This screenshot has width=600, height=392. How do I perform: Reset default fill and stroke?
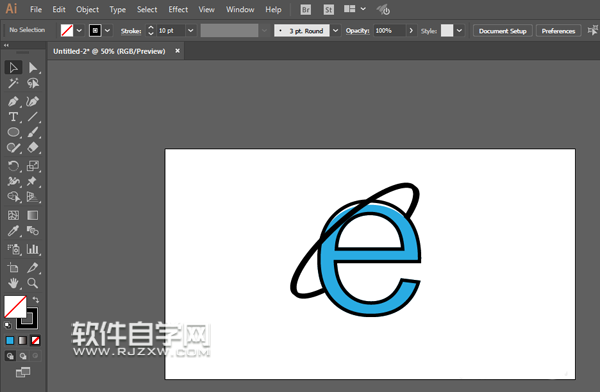(x=8, y=325)
